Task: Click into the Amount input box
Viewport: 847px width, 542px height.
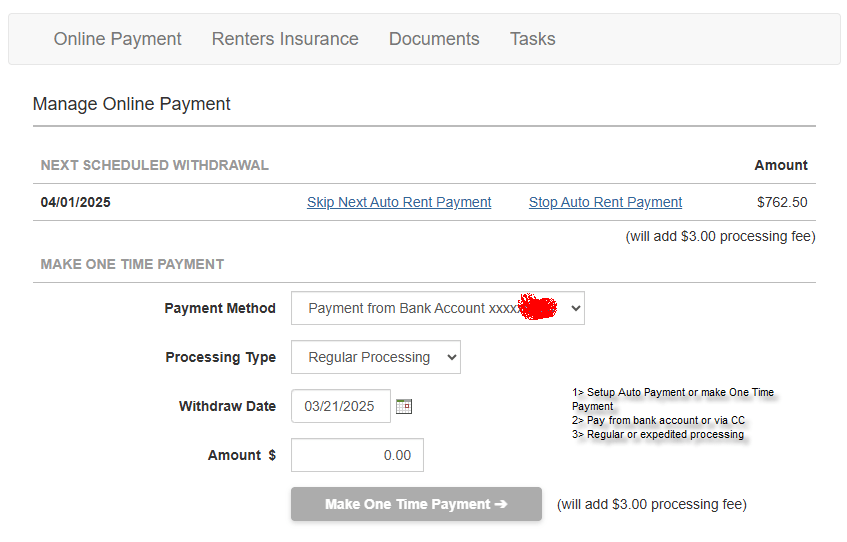Action: tap(357, 455)
